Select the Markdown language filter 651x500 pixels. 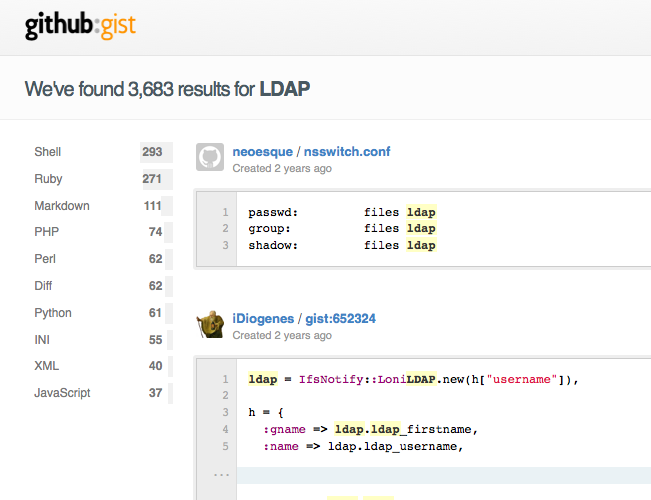coord(62,206)
